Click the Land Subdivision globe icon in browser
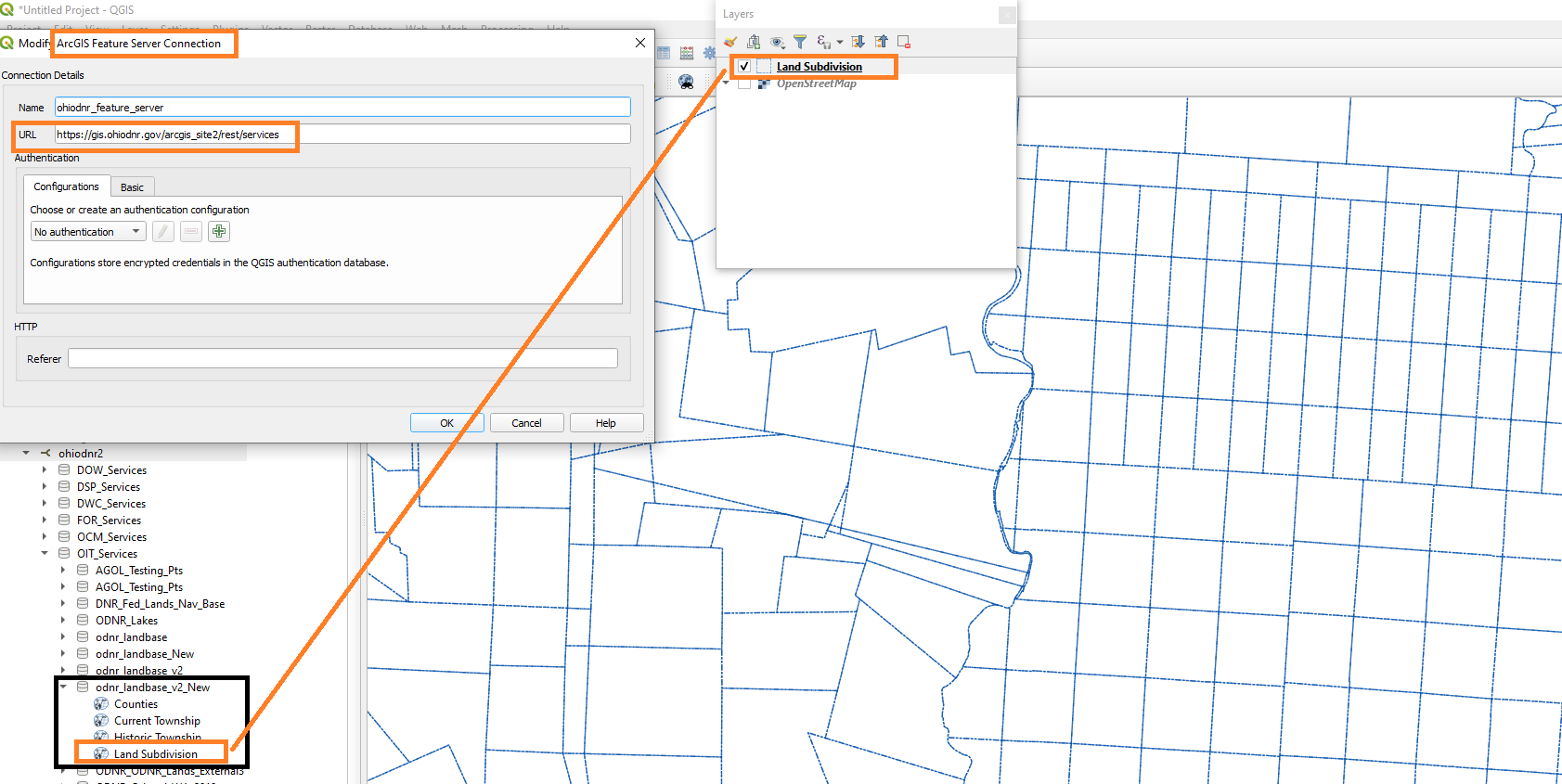This screenshot has height=784, width=1562. pyautogui.click(x=101, y=754)
